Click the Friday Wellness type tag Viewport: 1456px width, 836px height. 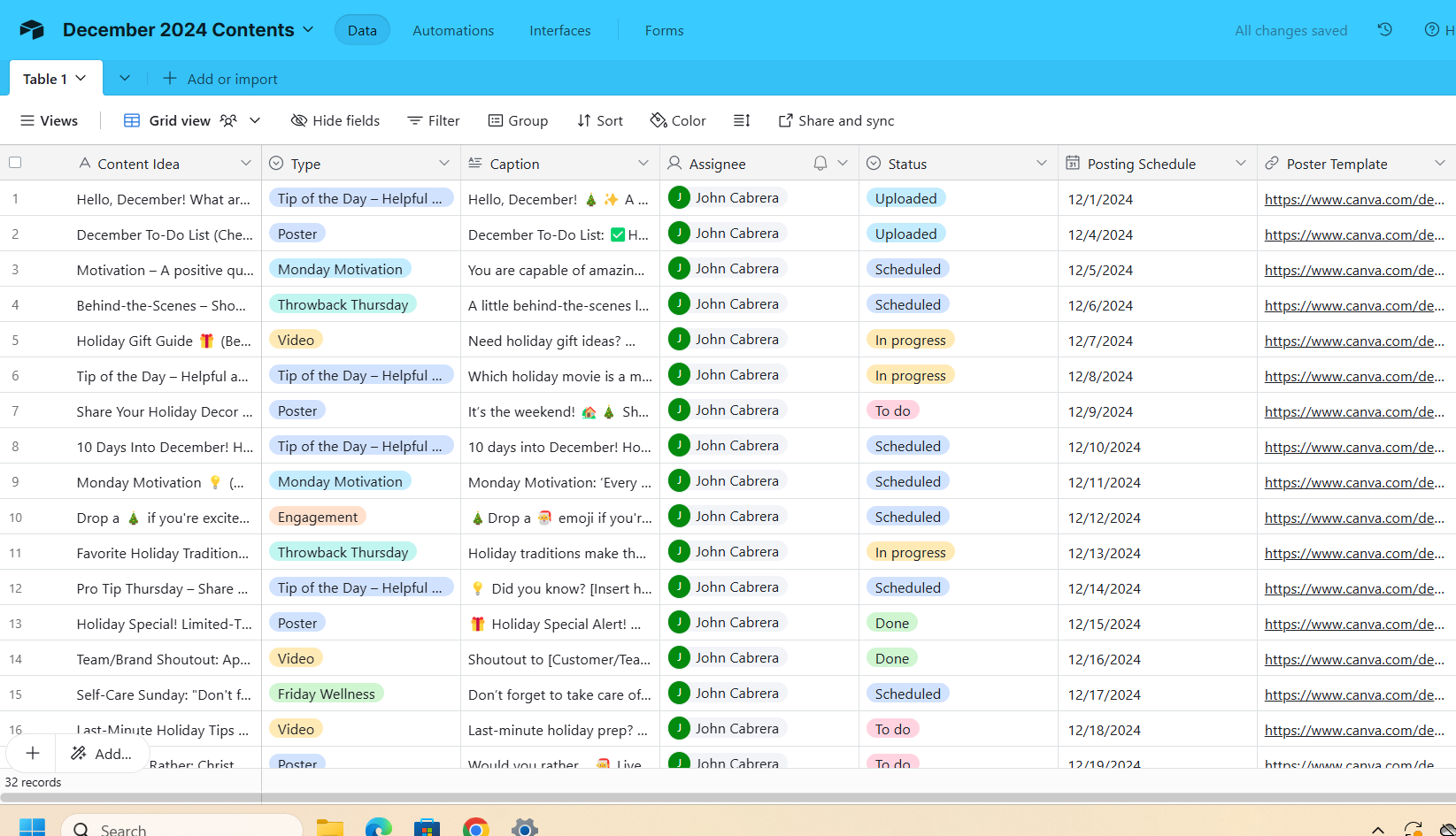tap(327, 694)
